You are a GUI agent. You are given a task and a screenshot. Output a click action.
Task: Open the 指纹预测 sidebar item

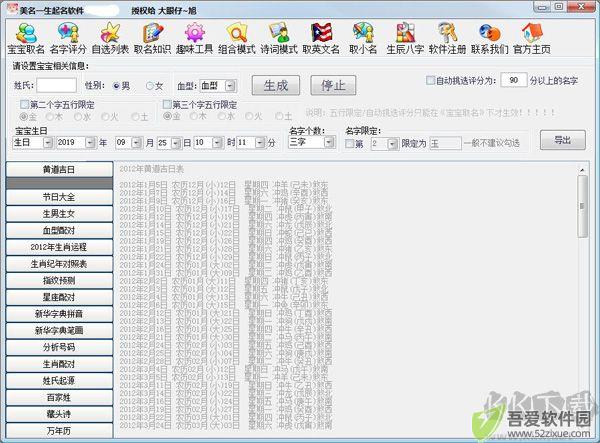pos(59,281)
